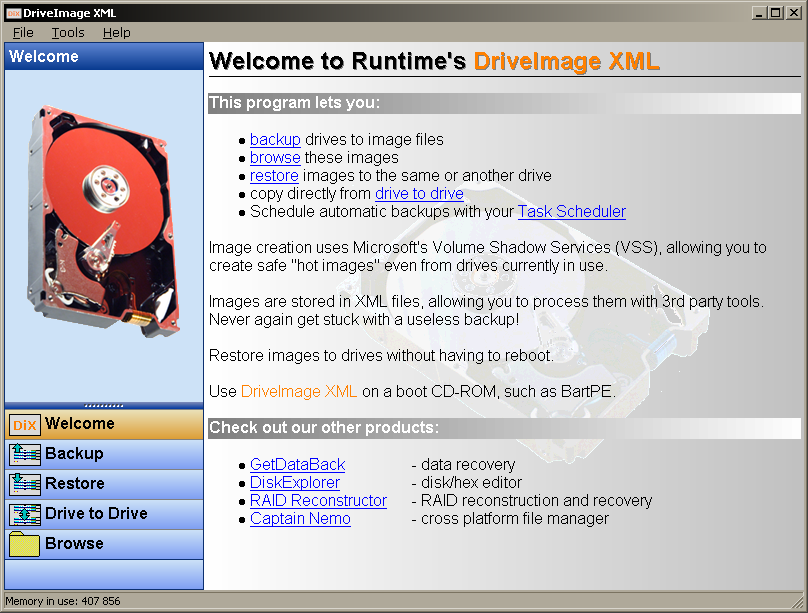Image resolution: width=808 pixels, height=613 pixels.
Task: Open the Tools menu
Action: pos(68,32)
